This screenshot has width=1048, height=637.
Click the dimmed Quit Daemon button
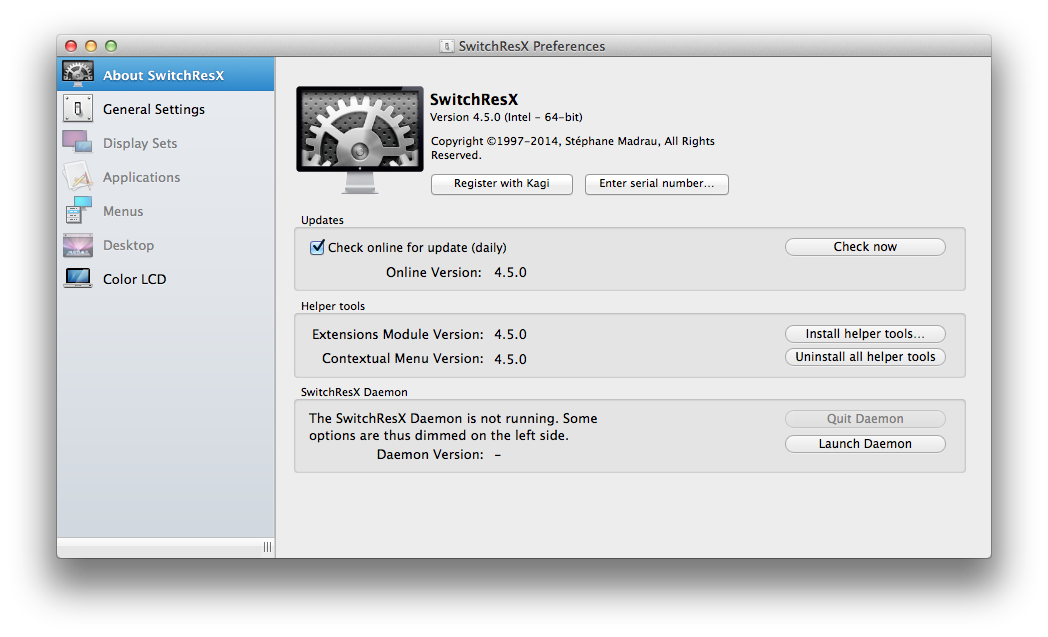click(865, 419)
